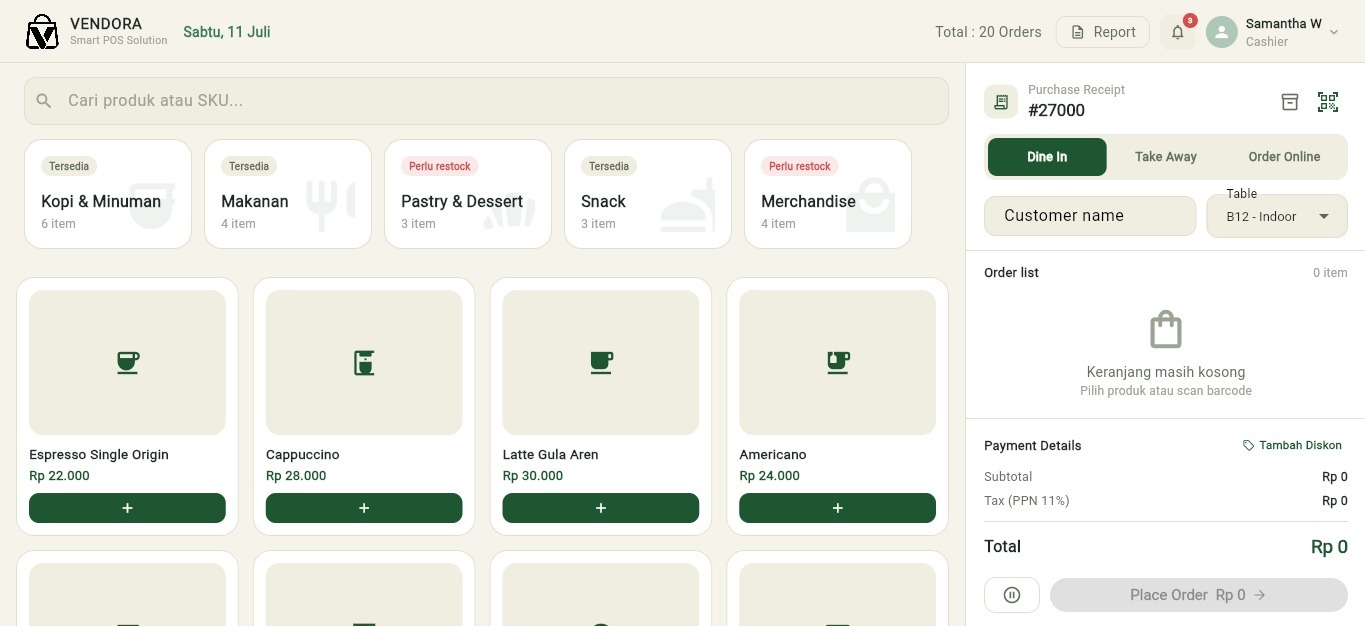Open the Kopi & Minuman category

[x=108, y=194]
